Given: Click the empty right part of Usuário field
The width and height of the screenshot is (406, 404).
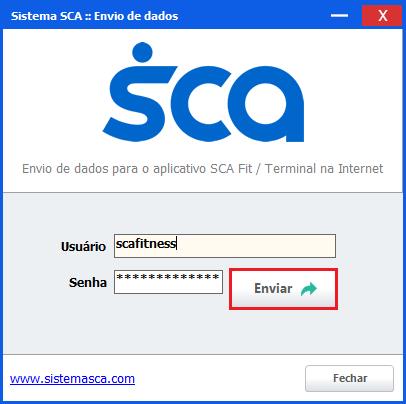Looking at the screenshot, I should 257,246.
